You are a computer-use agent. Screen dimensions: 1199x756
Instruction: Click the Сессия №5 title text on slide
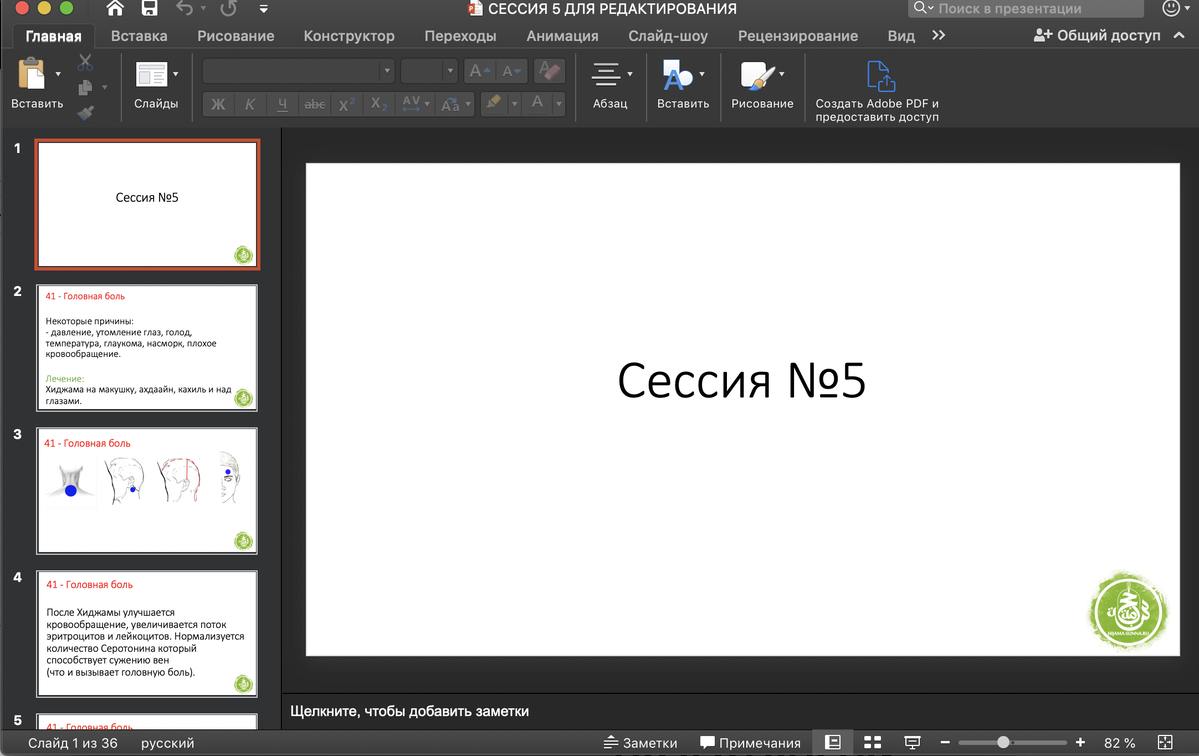click(741, 381)
